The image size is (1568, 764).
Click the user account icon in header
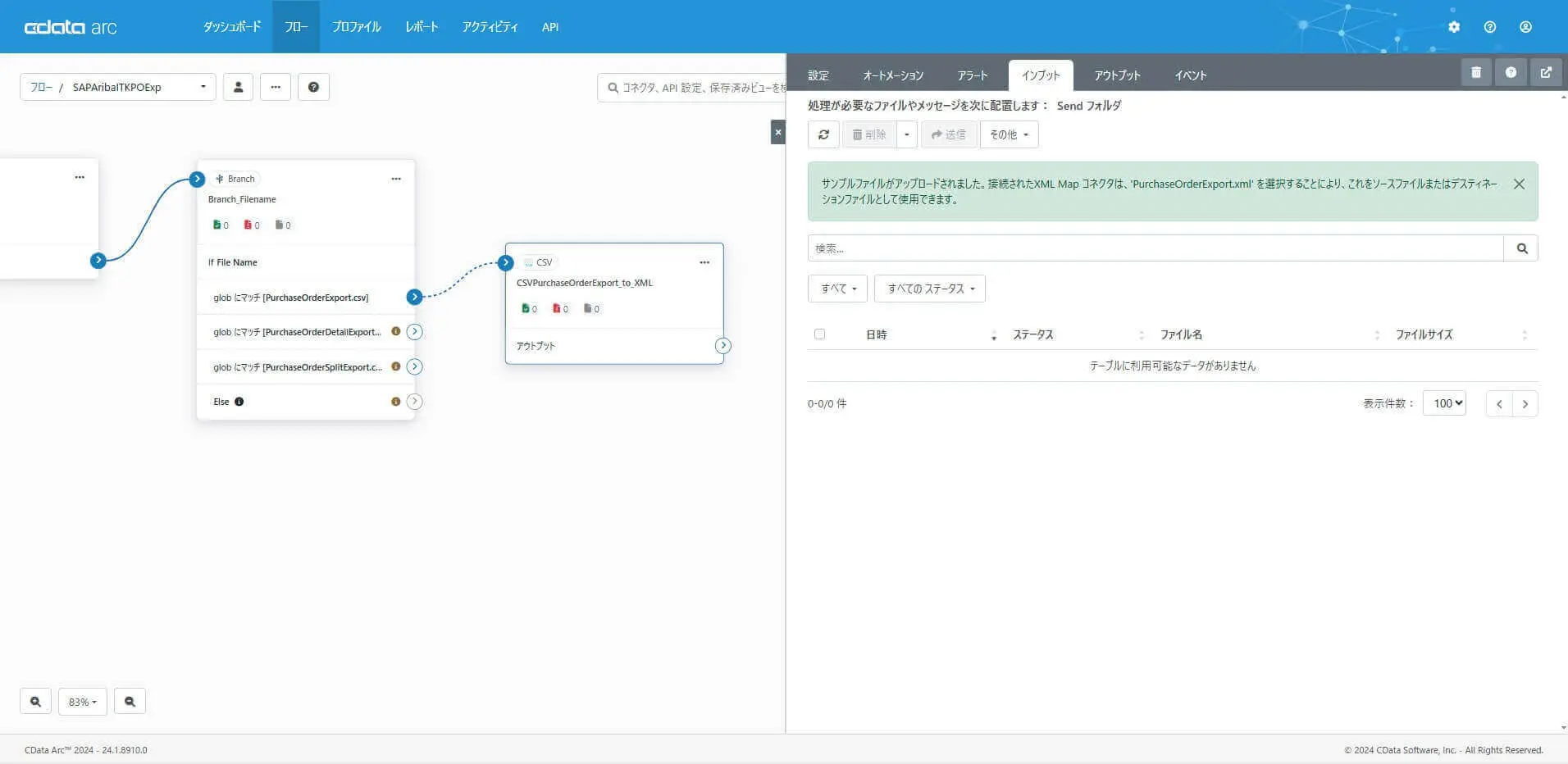click(1525, 27)
